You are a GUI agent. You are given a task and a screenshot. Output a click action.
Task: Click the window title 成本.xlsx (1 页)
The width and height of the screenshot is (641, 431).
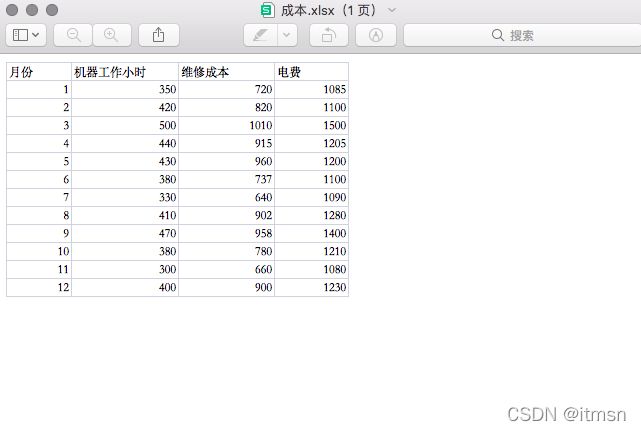coord(328,10)
